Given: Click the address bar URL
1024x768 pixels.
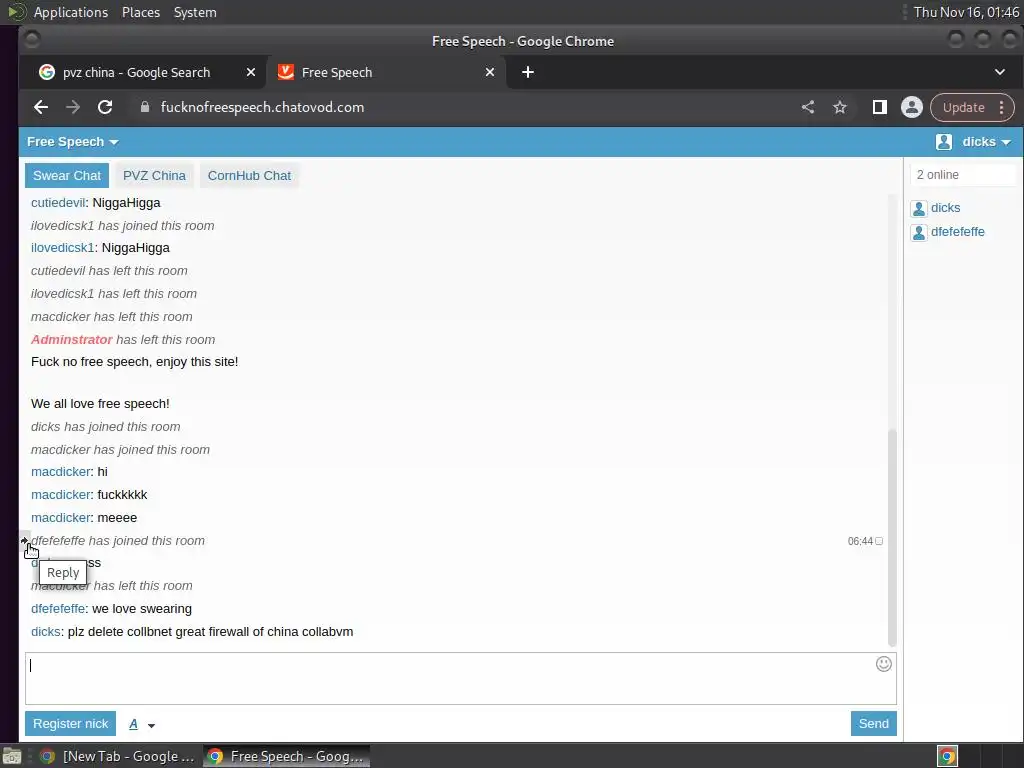Looking at the screenshot, I should [262, 107].
